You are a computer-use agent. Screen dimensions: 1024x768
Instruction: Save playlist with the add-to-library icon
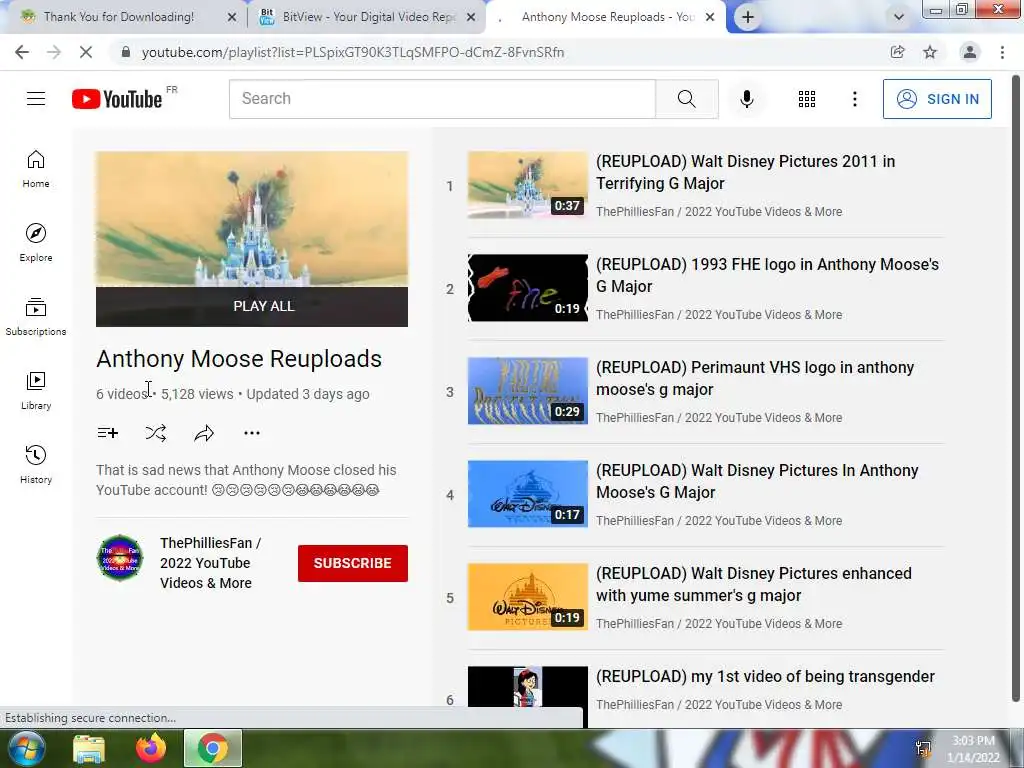point(108,432)
